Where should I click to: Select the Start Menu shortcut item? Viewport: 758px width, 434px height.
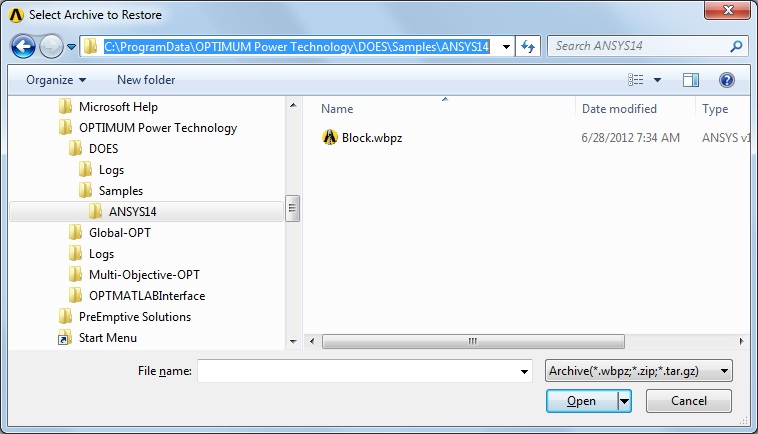pos(107,338)
